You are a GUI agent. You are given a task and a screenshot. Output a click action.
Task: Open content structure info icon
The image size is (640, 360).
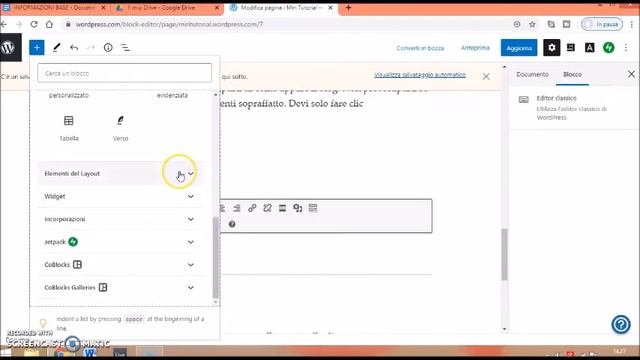108,48
